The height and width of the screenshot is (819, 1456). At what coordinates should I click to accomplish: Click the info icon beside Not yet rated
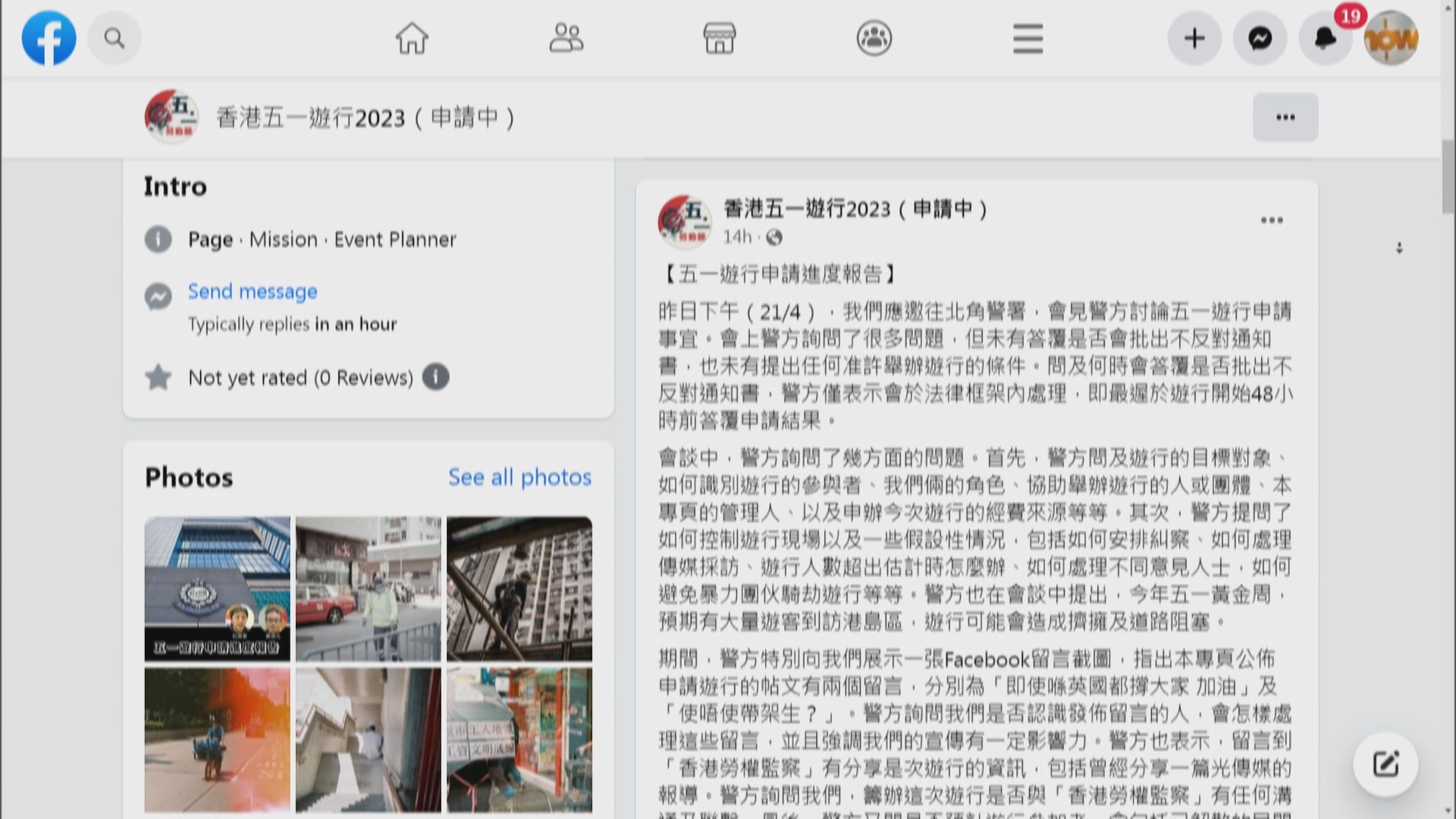(435, 376)
